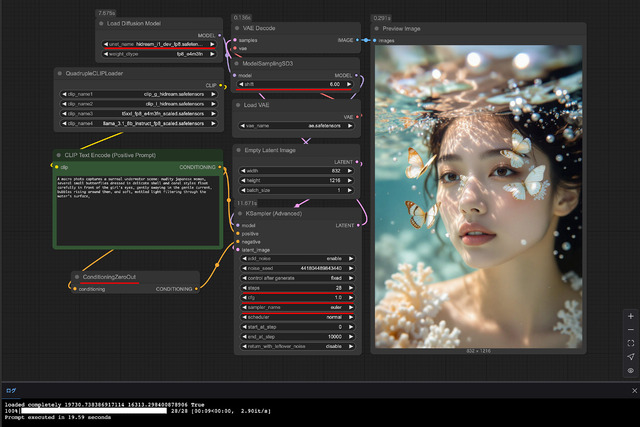Collapse the KSampler (Advanced) node dot
640x427 pixels.
click(238, 213)
